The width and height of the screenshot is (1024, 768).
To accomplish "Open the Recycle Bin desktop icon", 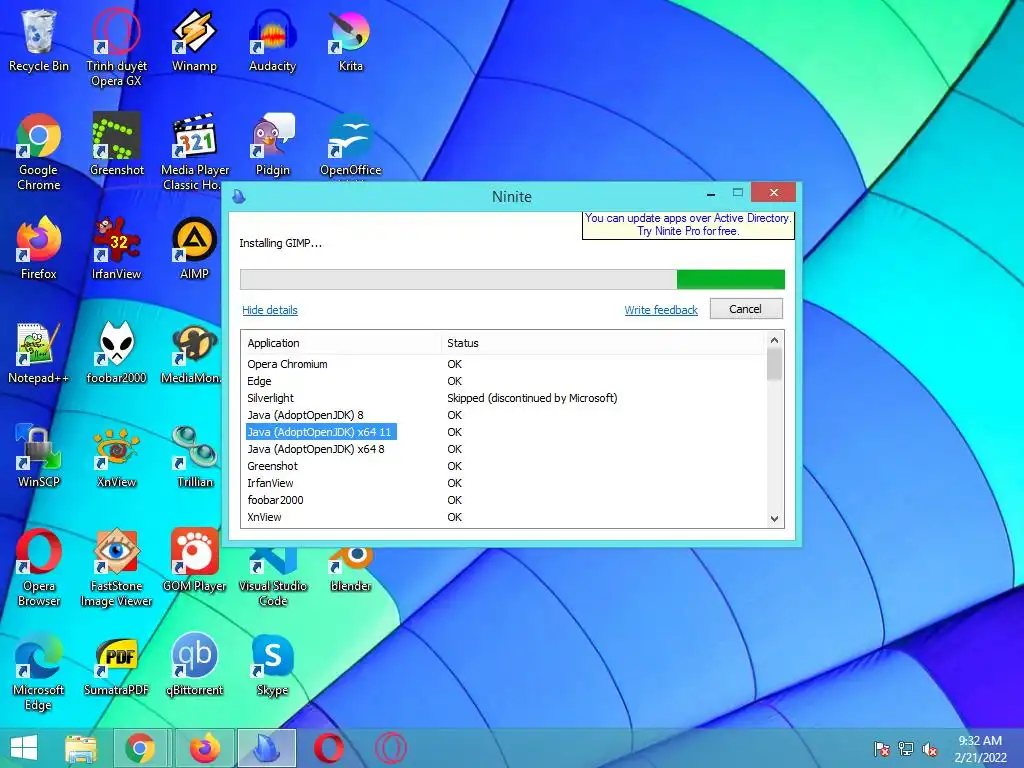I will pyautogui.click(x=39, y=40).
